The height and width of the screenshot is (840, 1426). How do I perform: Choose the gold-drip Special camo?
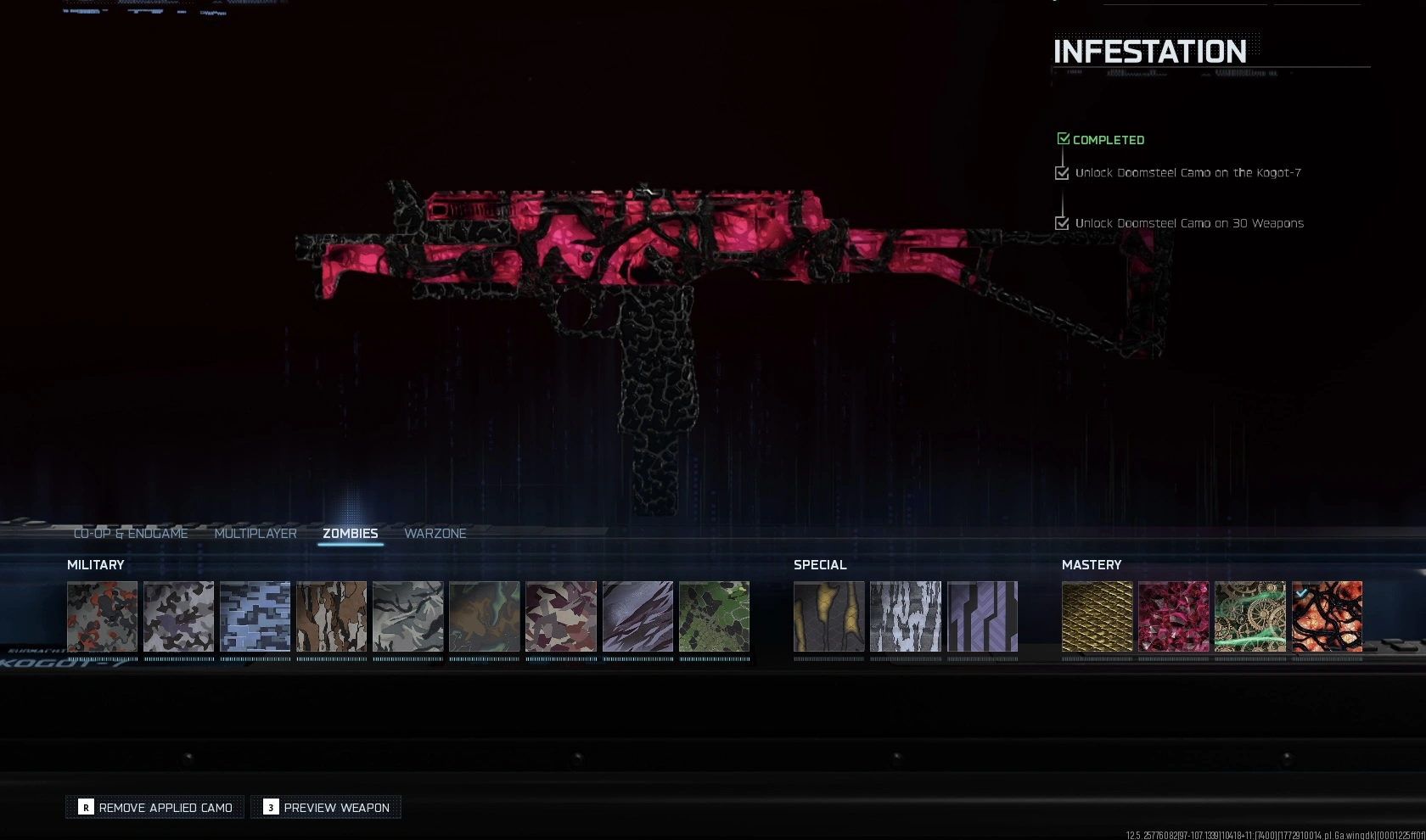tap(828, 616)
